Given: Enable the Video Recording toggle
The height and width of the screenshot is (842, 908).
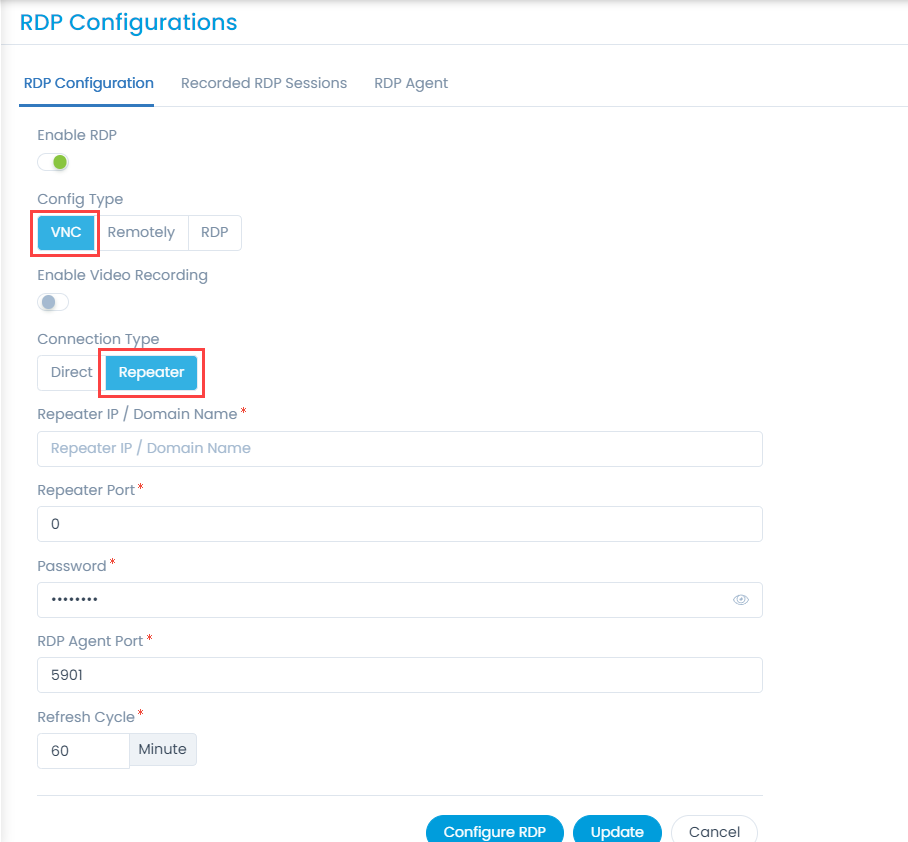Looking at the screenshot, I should (53, 302).
